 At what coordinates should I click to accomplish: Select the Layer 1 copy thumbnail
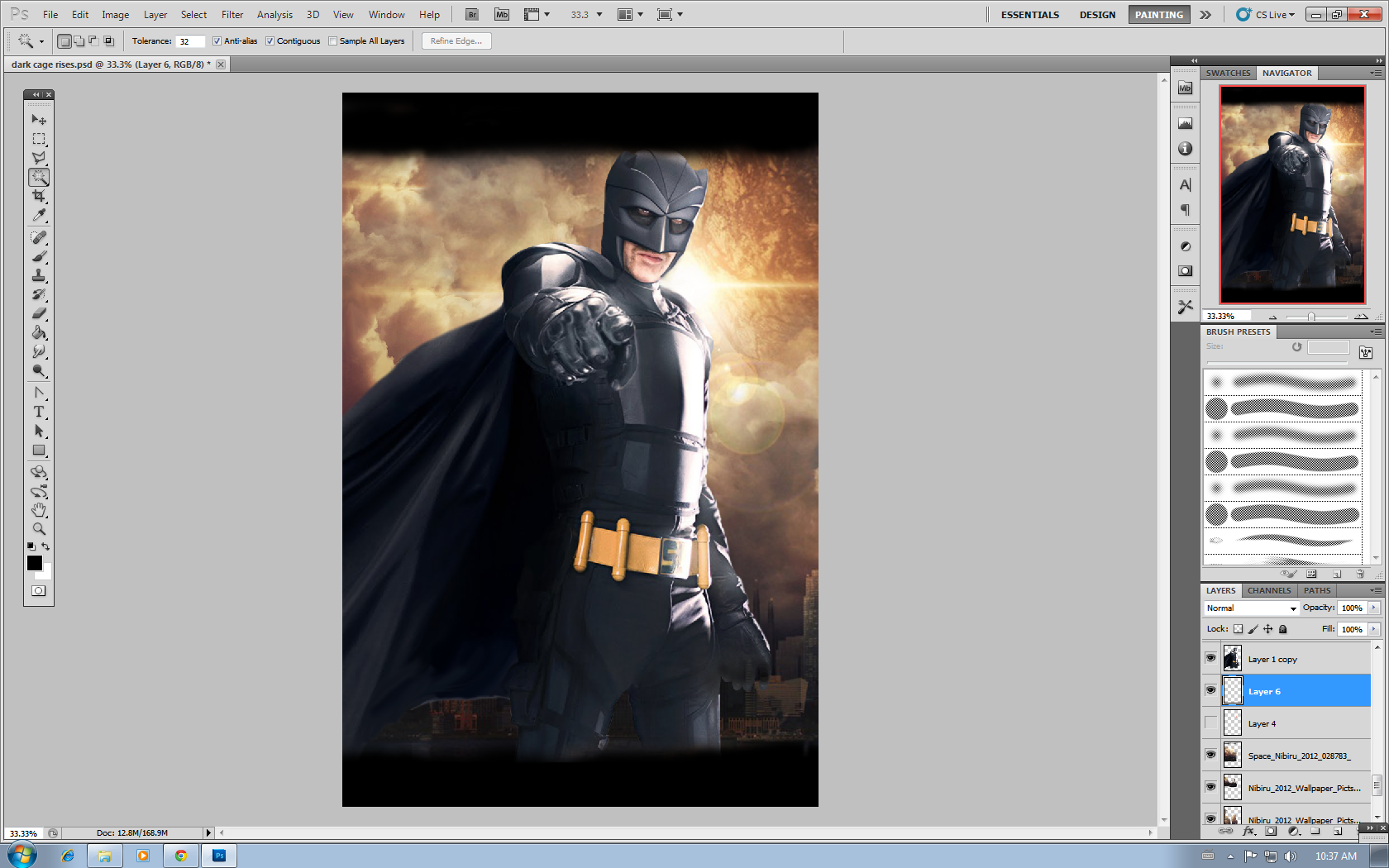tap(1232, 658)
